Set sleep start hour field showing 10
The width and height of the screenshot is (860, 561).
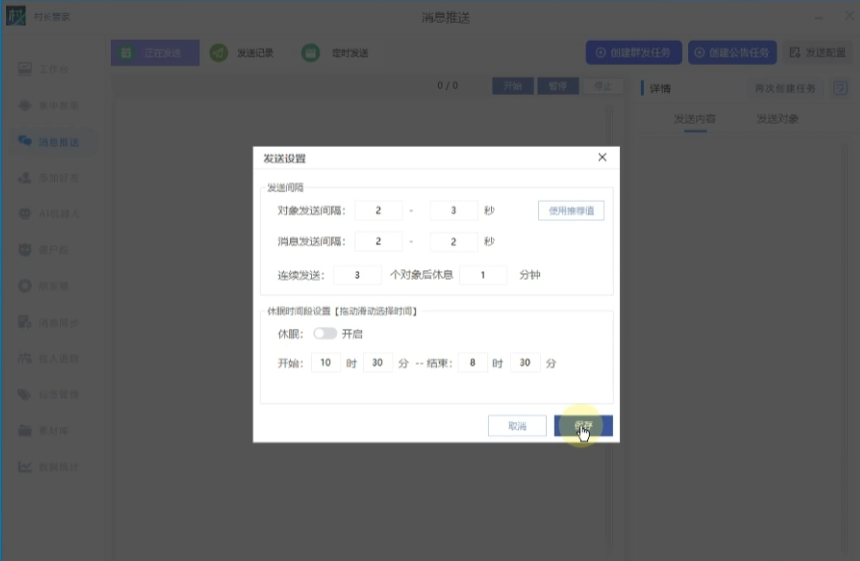(326, 362)
